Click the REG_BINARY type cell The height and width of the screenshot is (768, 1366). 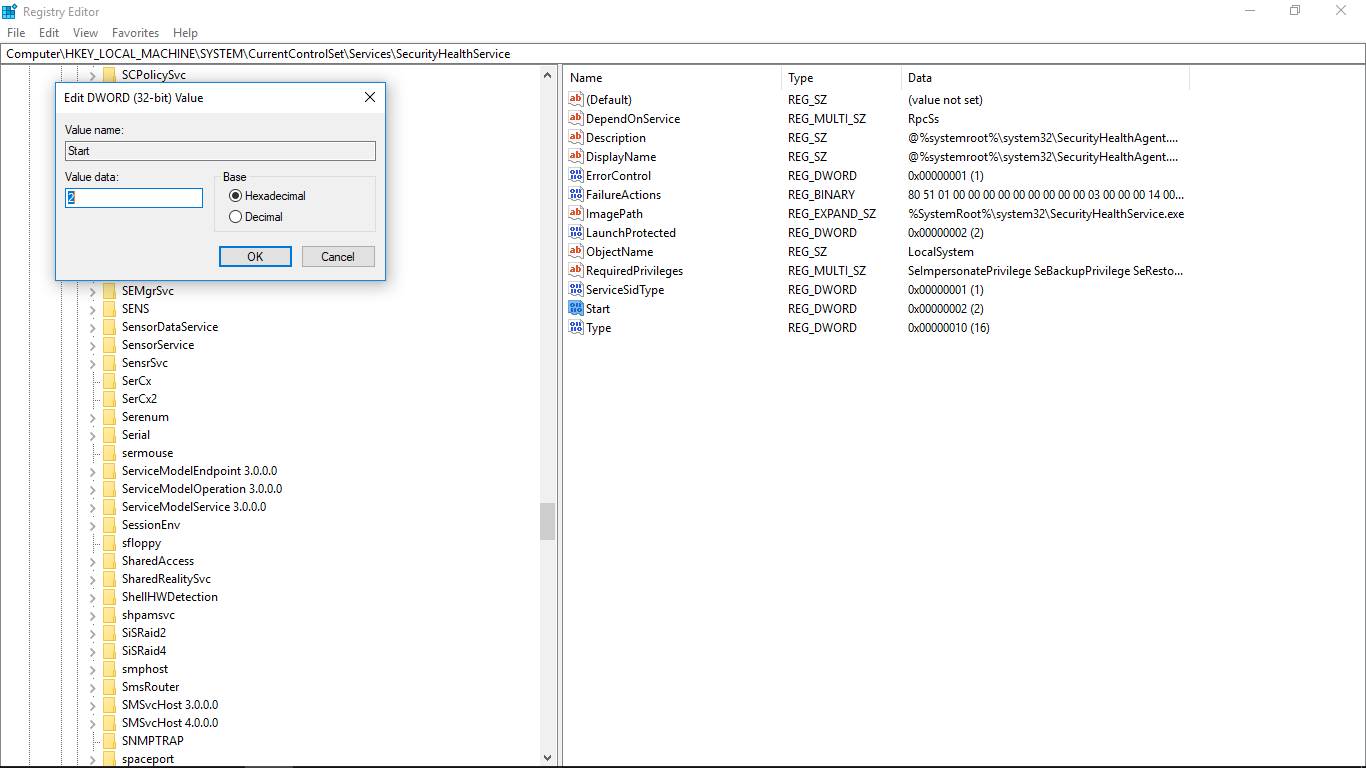823,195
